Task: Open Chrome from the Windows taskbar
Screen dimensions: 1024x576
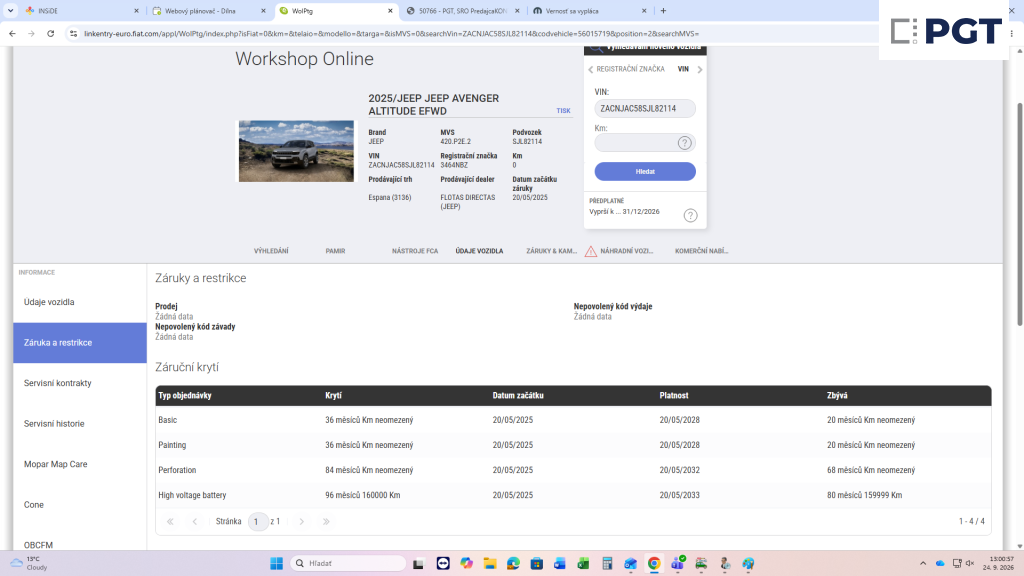Action: (654, 563)
